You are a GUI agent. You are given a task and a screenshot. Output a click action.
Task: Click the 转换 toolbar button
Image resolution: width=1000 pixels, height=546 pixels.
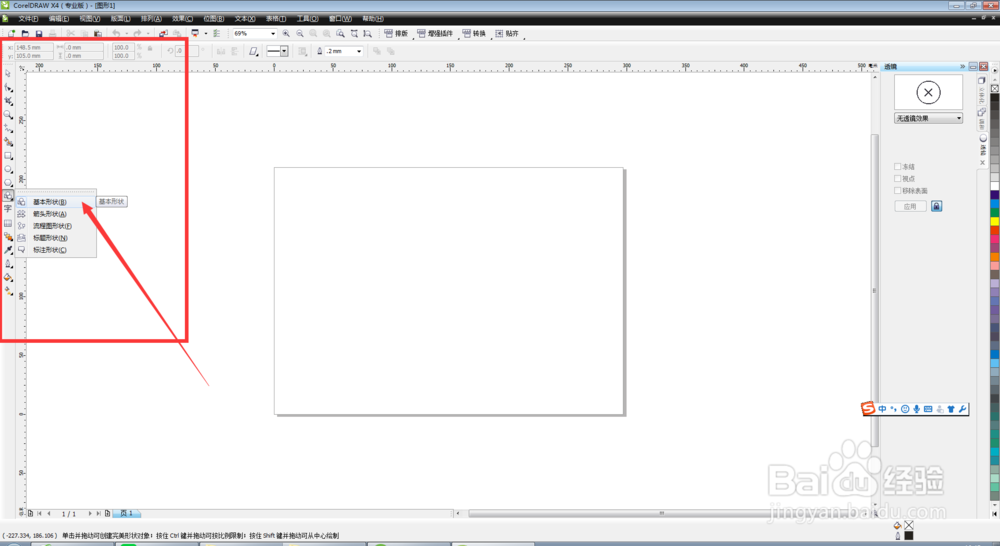click(474, 33)
